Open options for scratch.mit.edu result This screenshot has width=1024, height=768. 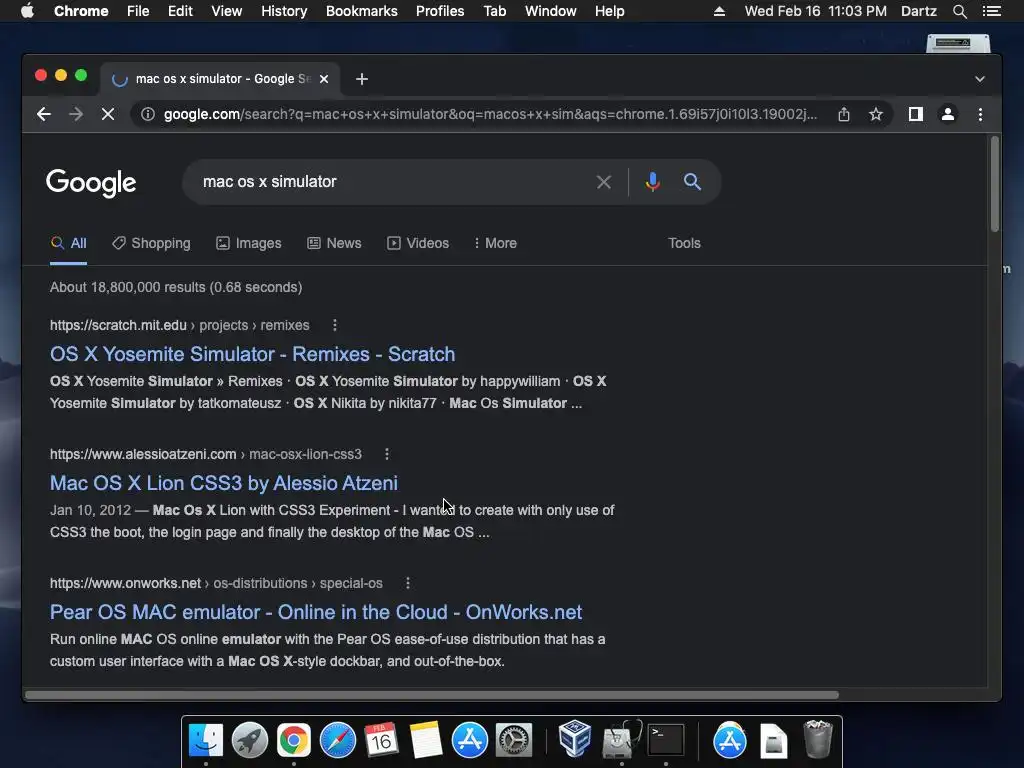coord(335,325)
